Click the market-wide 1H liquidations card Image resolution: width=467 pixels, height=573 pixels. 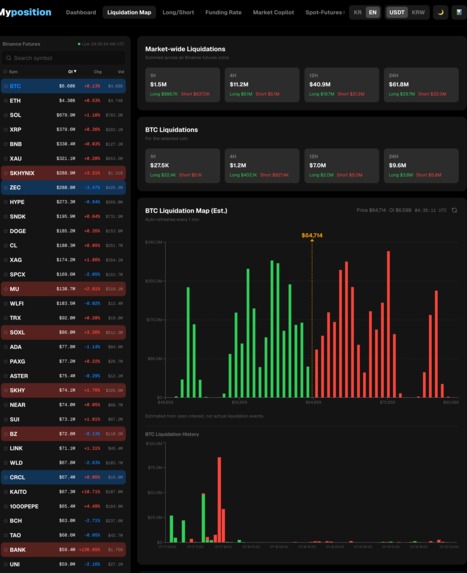click(x=182, y=85)
